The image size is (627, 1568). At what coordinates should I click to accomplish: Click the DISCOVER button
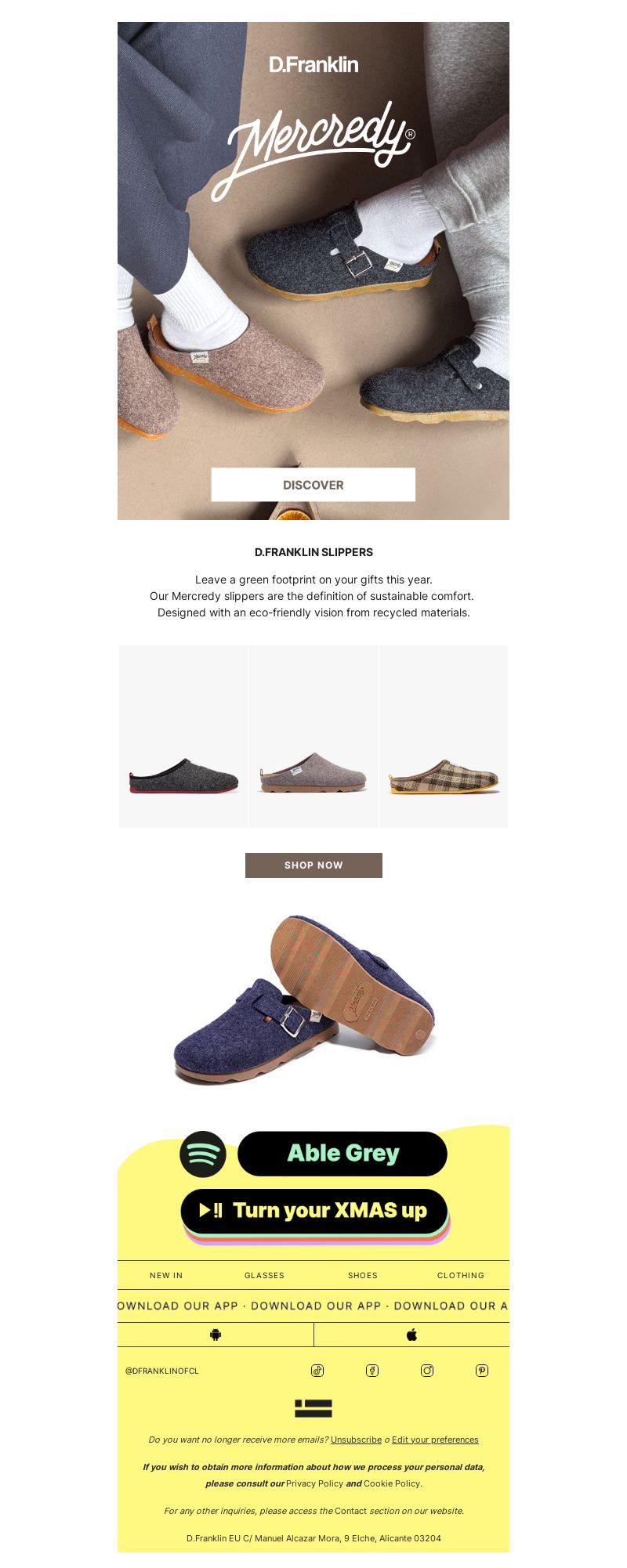(x=313, y=485)
